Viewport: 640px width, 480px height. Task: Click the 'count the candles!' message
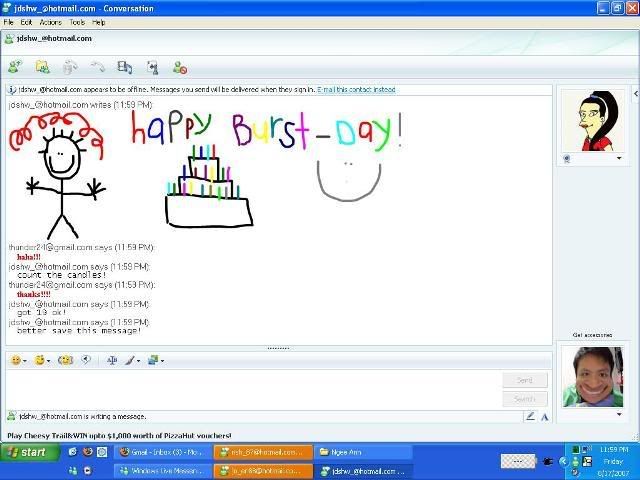pyautogui.click(x=62, y=275)
